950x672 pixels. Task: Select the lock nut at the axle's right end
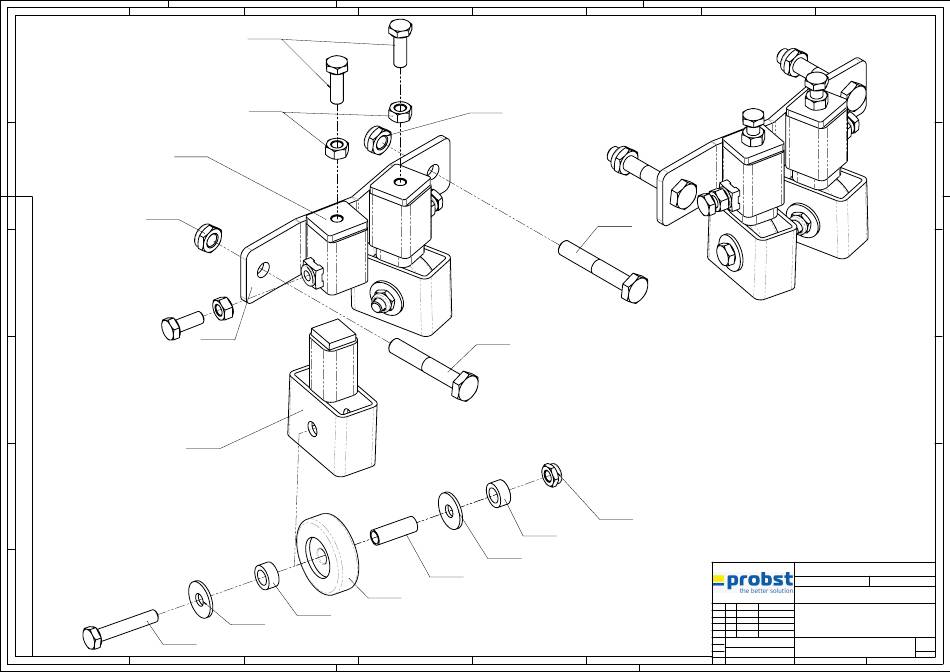coord(550,475)
